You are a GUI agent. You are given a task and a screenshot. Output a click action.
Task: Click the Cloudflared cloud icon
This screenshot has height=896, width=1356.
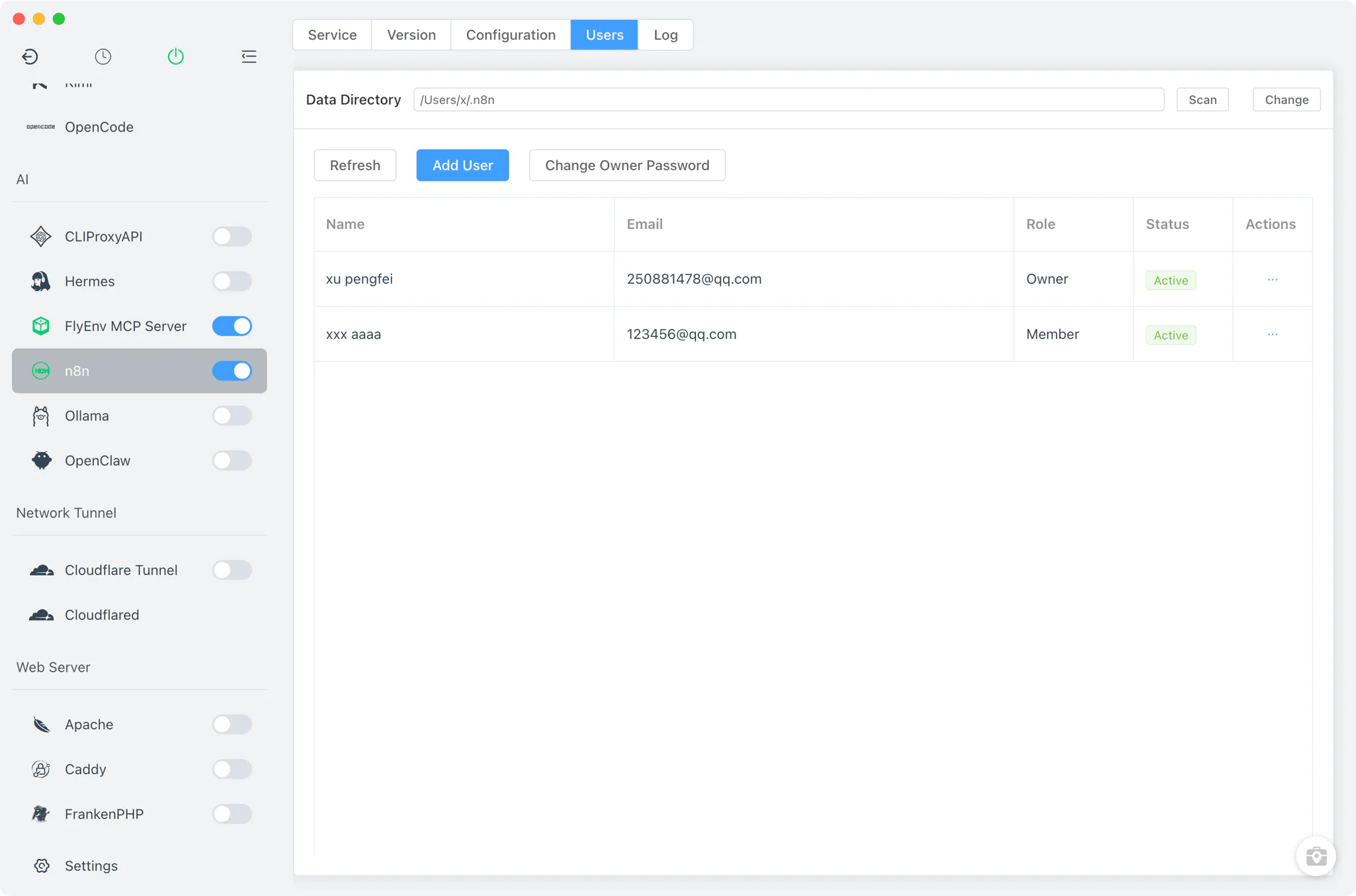(x=41, y=615)
